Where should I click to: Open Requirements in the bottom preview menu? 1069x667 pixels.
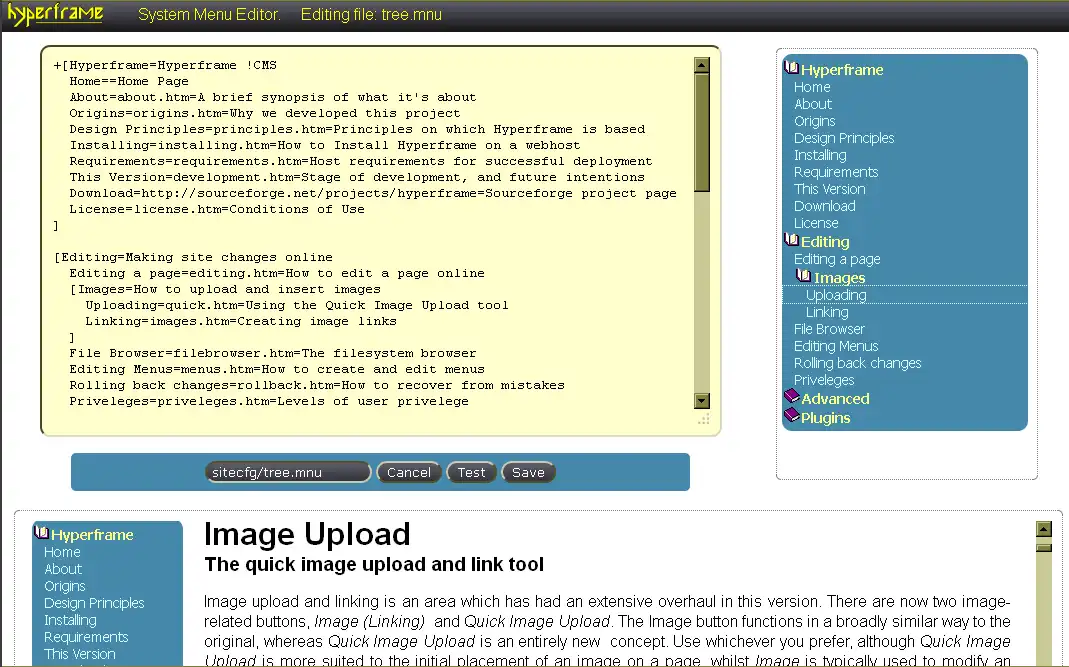tap(86, 638)
